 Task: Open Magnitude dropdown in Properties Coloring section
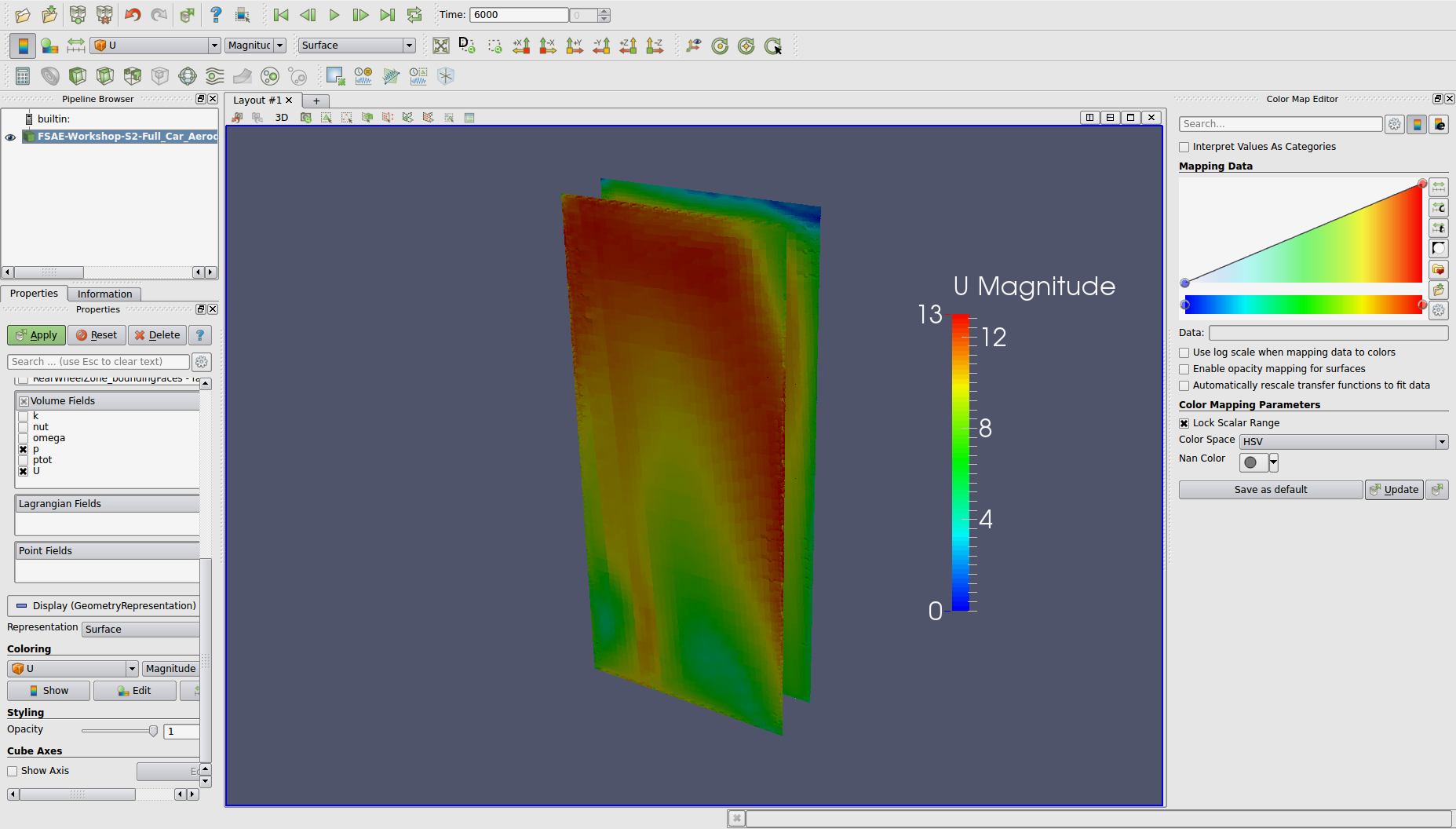pyautogui.click(x=171, y=669)
